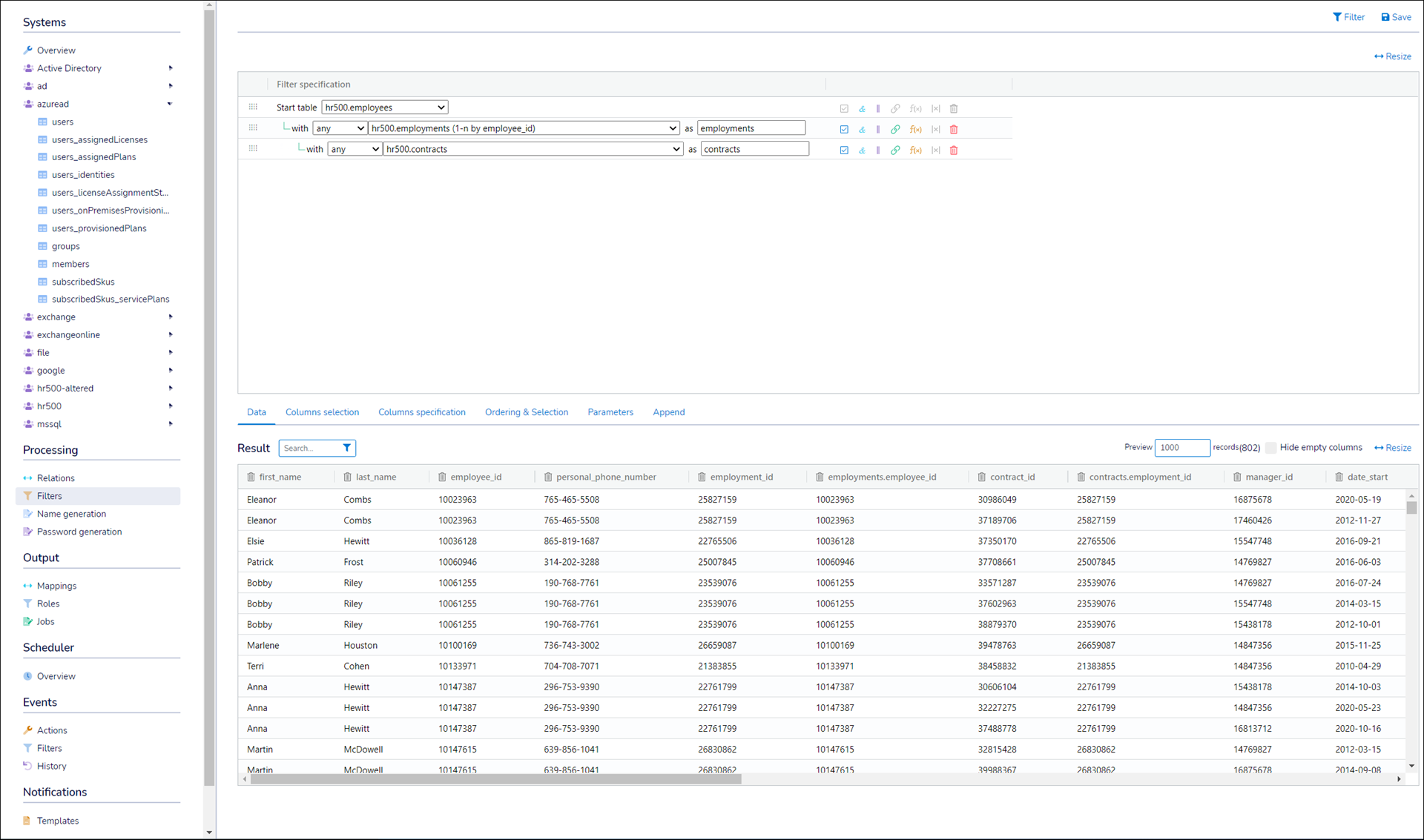Expand the hr500 system in sidebar
The image size is (1424, 840).
click(170, 406)
